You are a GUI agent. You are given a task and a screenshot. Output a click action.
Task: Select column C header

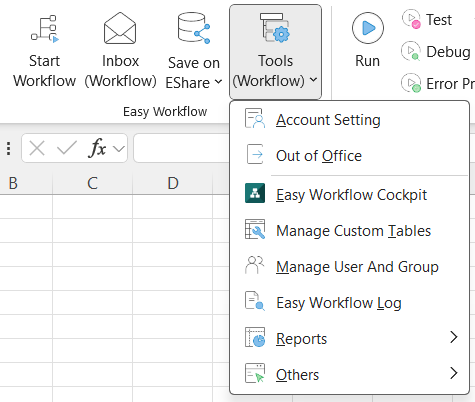pyautogui.click(x=92, y=183)
